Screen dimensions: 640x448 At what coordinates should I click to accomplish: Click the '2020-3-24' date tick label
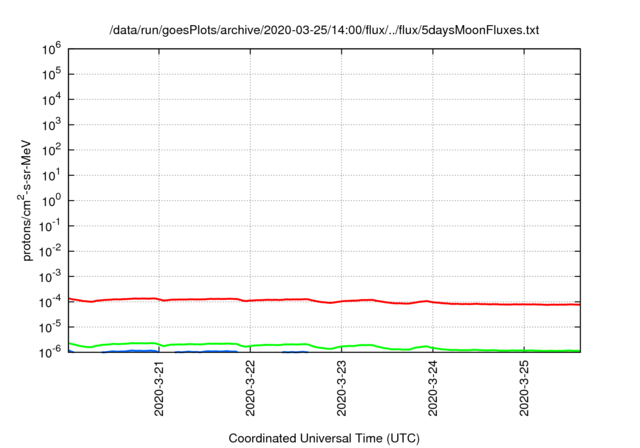tap(433, 388)
